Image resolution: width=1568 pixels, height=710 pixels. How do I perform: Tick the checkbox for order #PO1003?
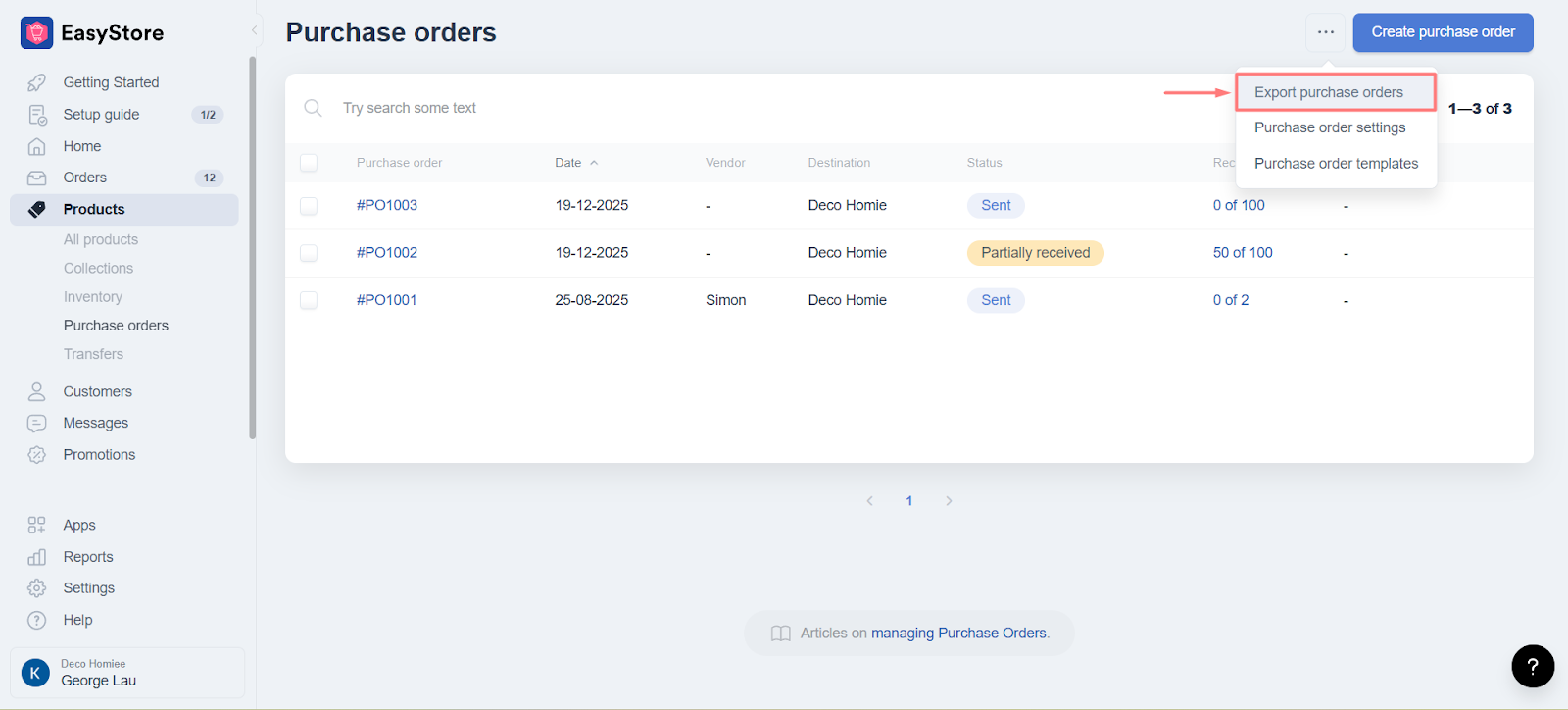309,206
